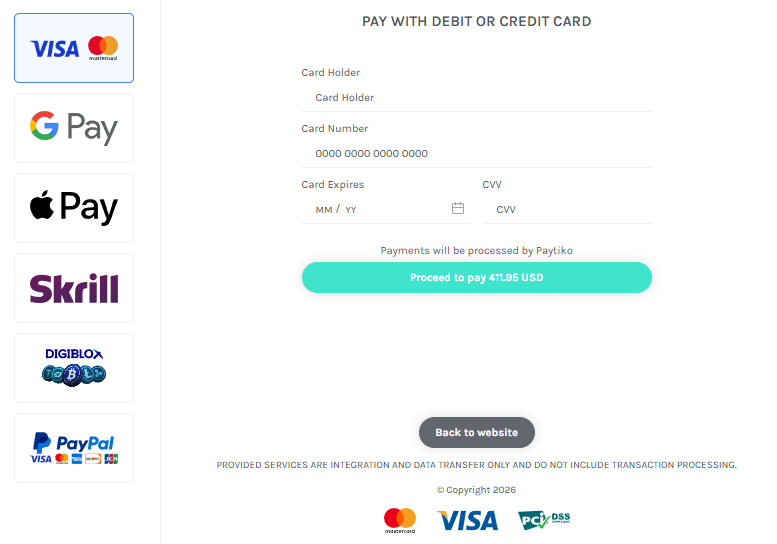Choose PayPal payment method
The image size is (777, 544).
(74, 448)
